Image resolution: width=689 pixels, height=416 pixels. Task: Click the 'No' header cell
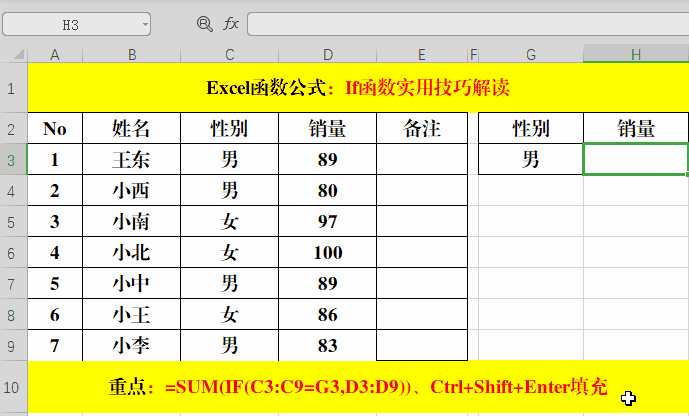(x=55, y=128)
